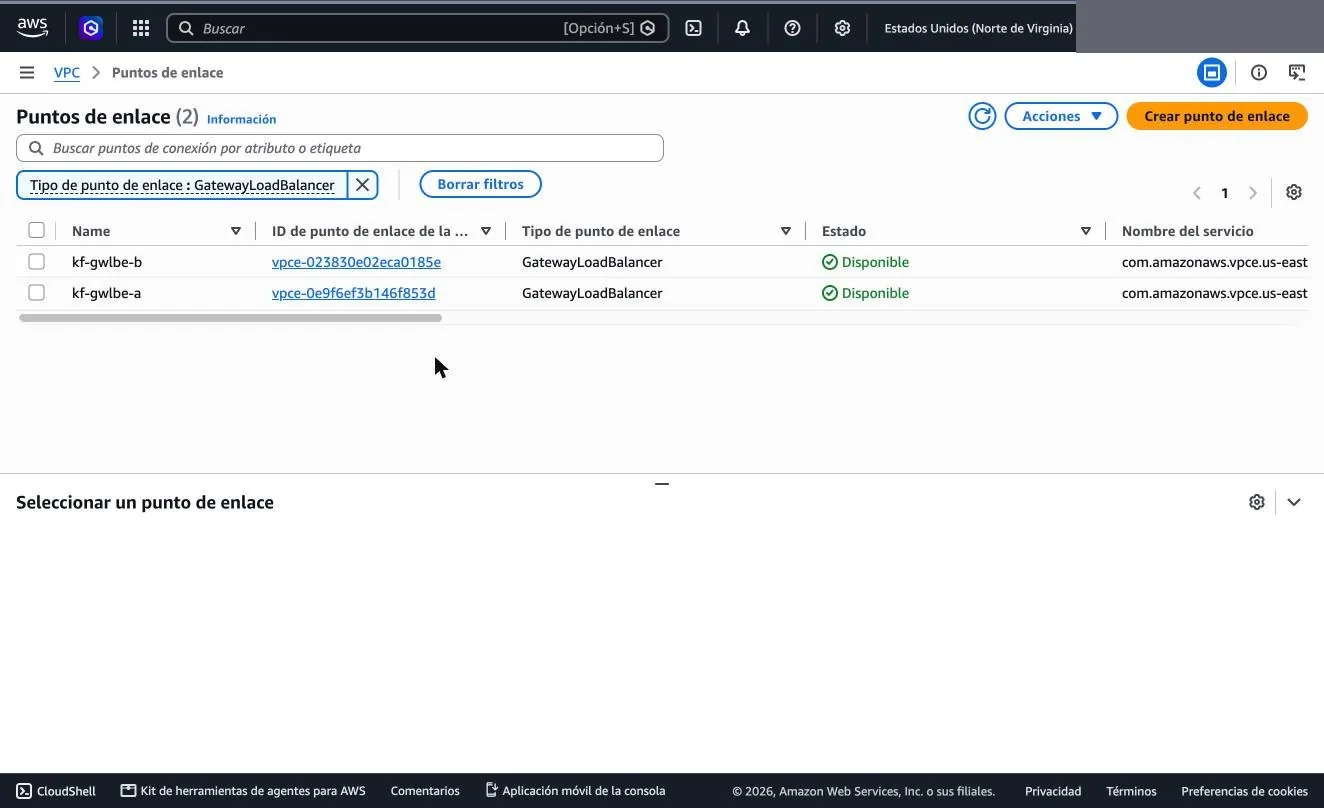Open the notifications bell icon
1324x808 pixels.
[x=742, y=28]
